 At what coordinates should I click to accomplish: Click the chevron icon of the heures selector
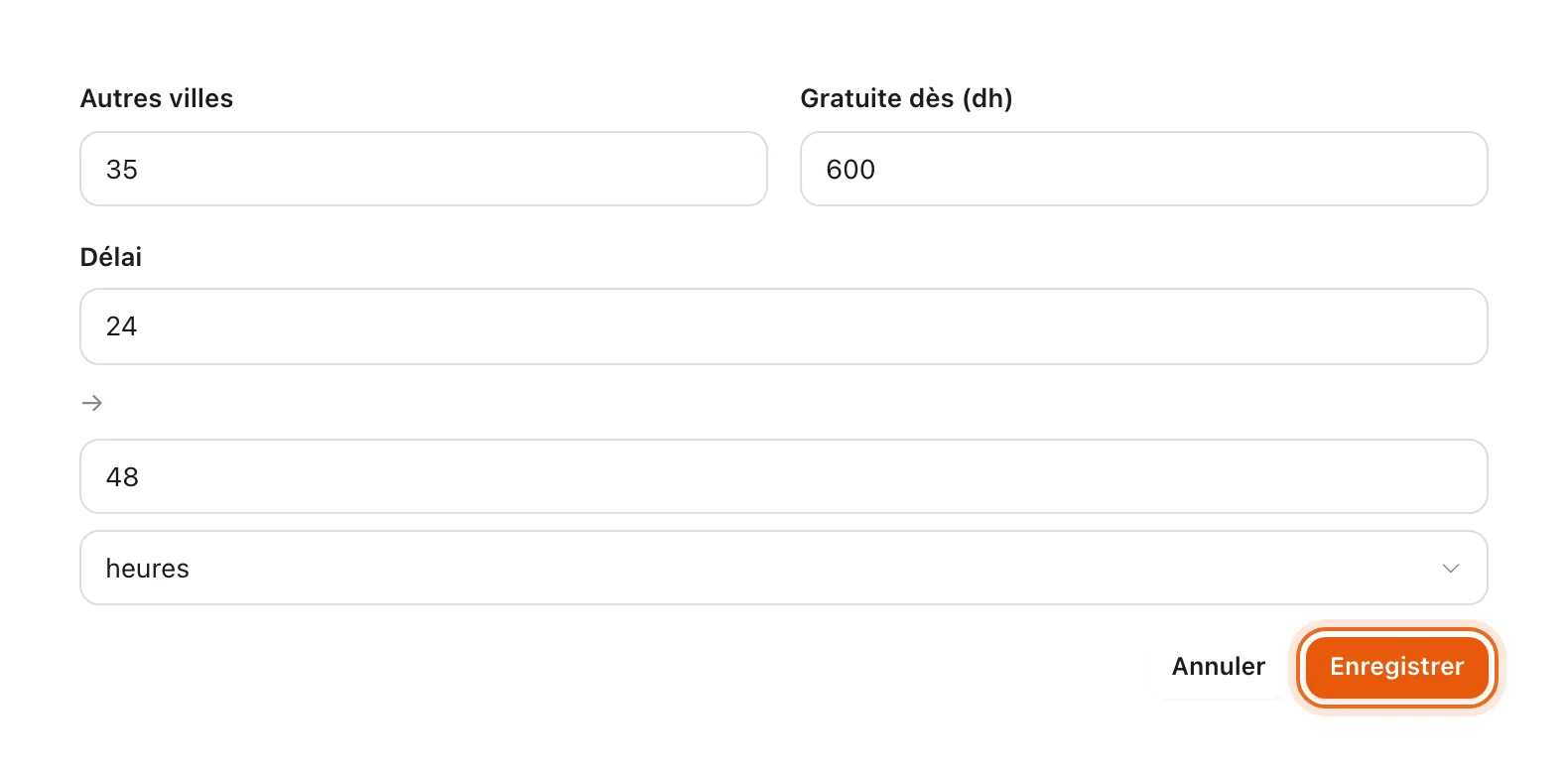(x=1450, y=569)
